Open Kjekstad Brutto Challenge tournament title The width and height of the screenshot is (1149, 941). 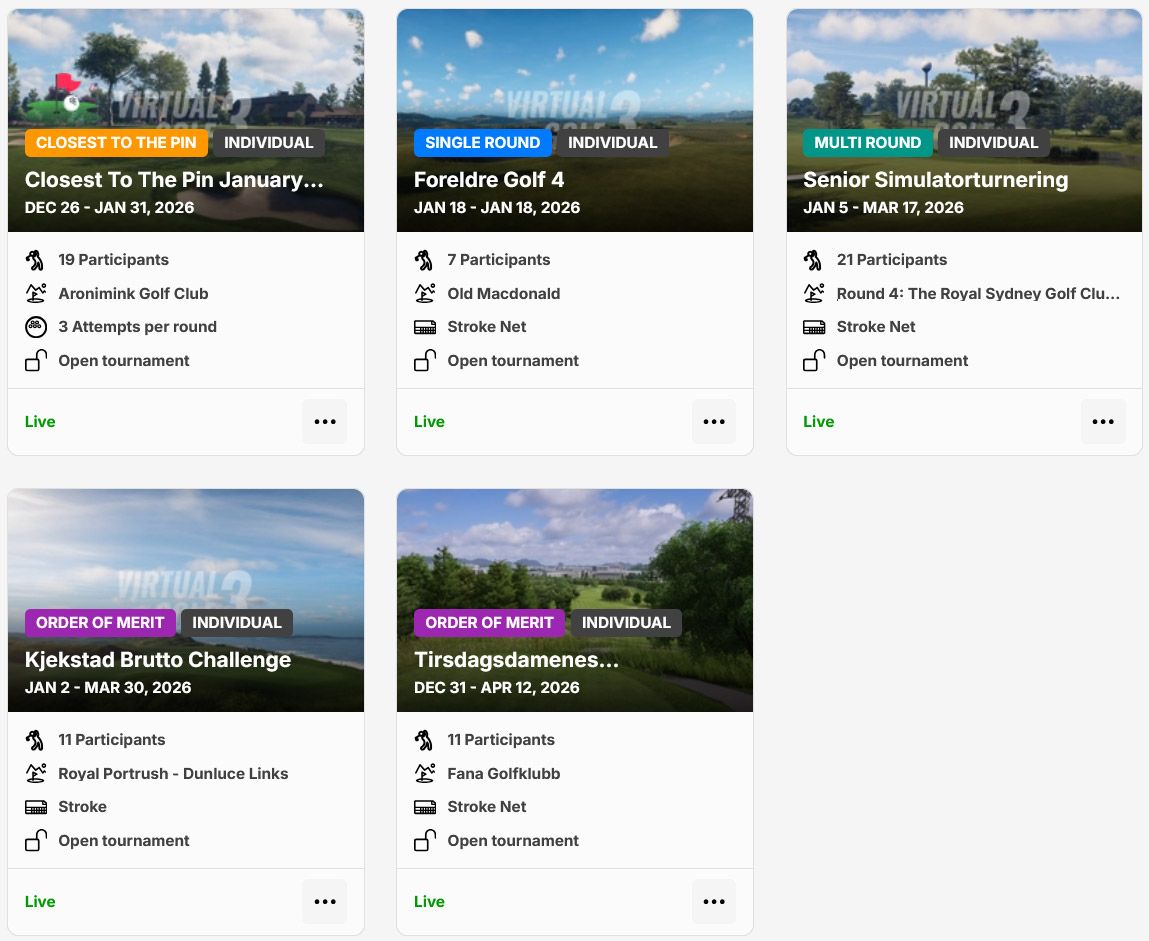158,660
